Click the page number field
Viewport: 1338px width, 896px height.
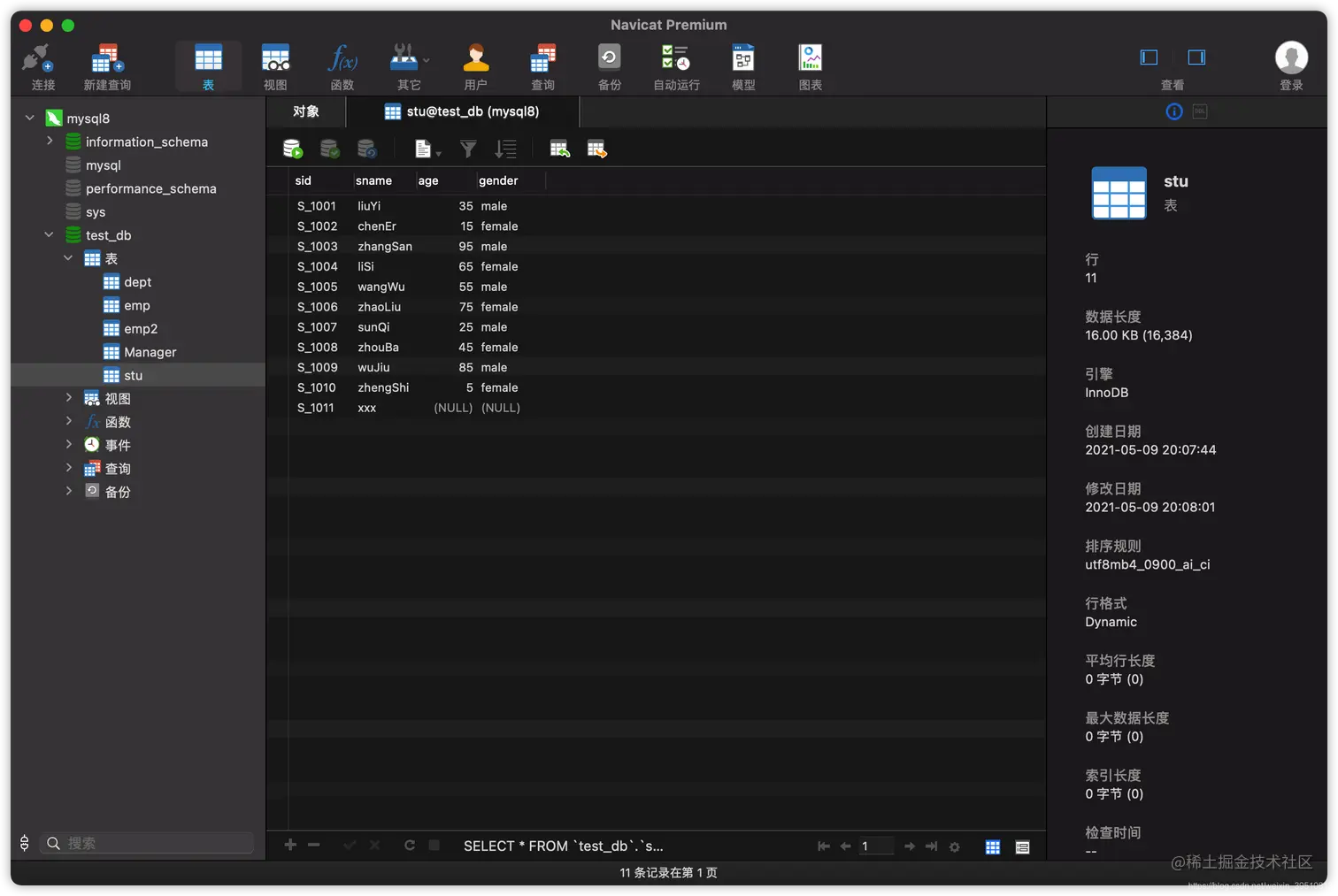tap(876, 846)
